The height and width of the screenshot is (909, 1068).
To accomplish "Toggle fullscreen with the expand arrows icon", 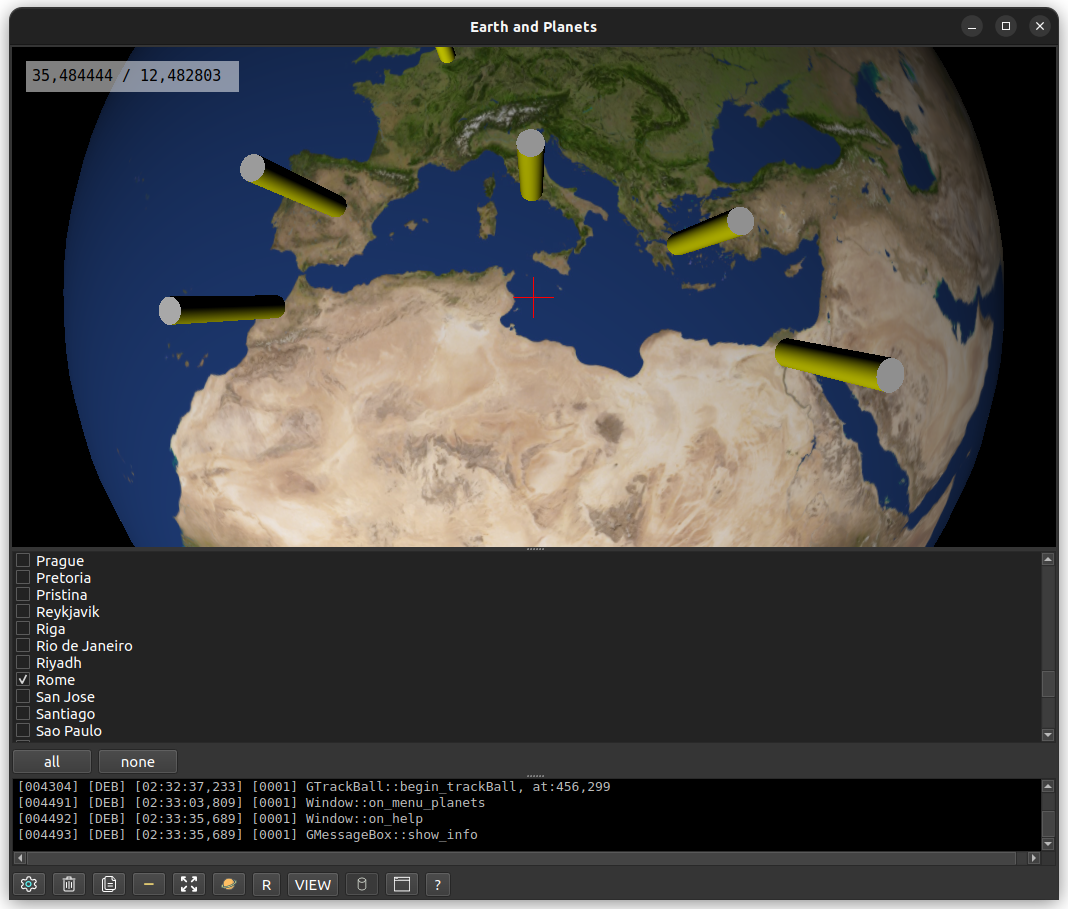I will pos(189,884).
